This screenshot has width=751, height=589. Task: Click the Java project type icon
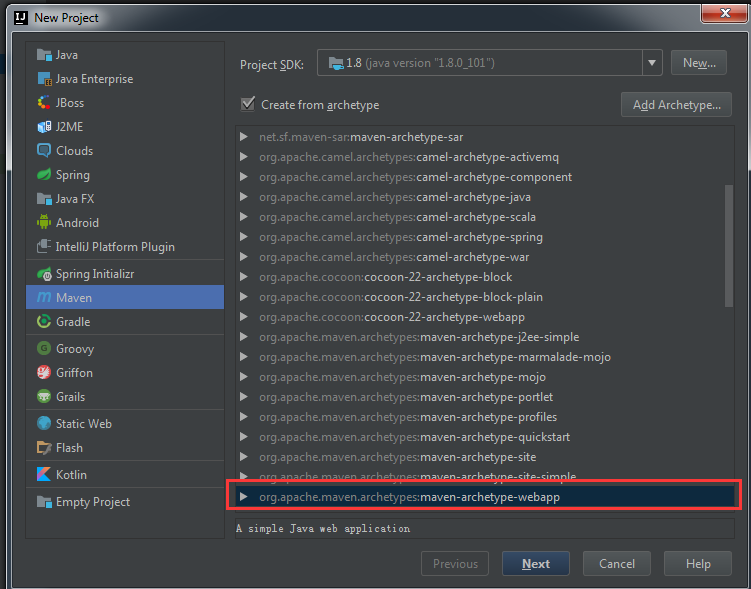click(x=44, y=55)
